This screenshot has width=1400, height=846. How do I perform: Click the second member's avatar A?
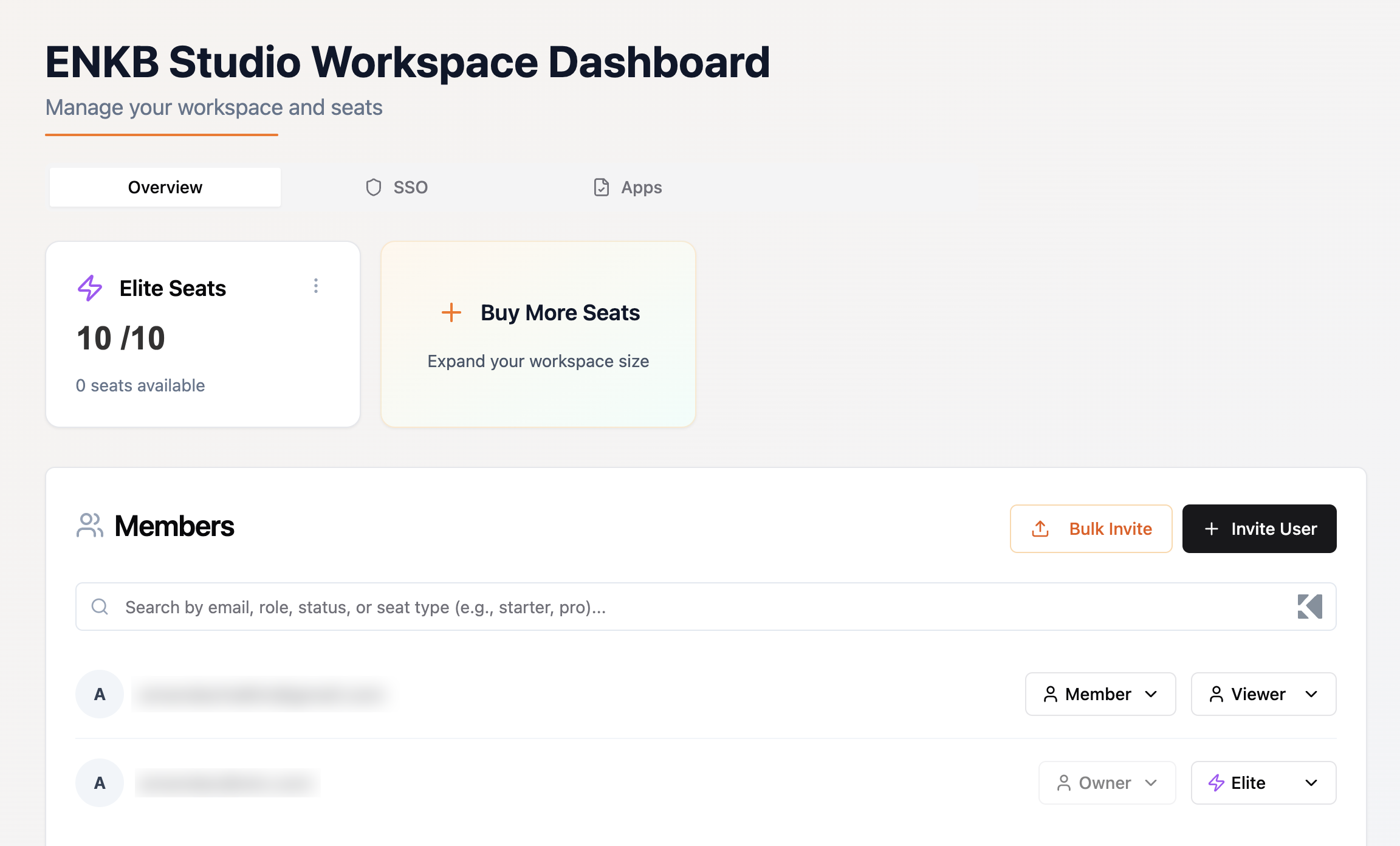[x=100, y=783]
